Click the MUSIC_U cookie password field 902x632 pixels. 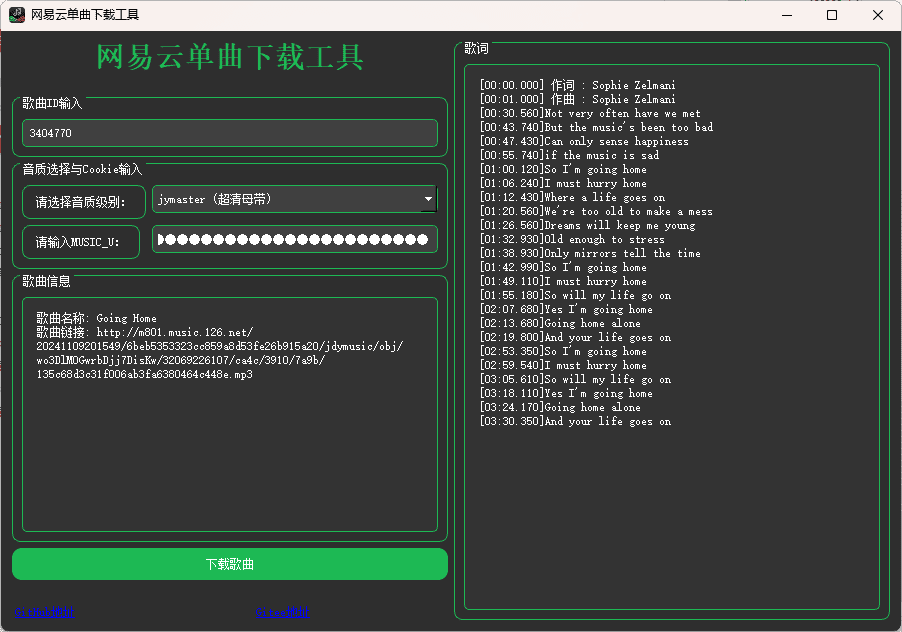pos(294,239)
